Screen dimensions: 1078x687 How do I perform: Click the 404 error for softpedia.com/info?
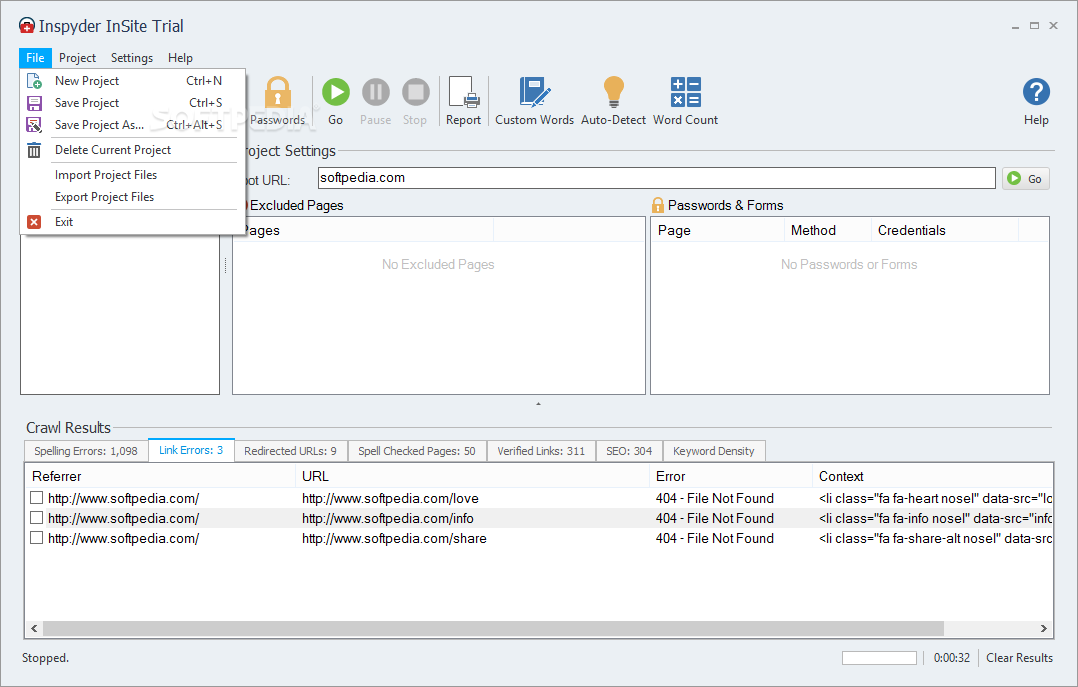[714, 519]
